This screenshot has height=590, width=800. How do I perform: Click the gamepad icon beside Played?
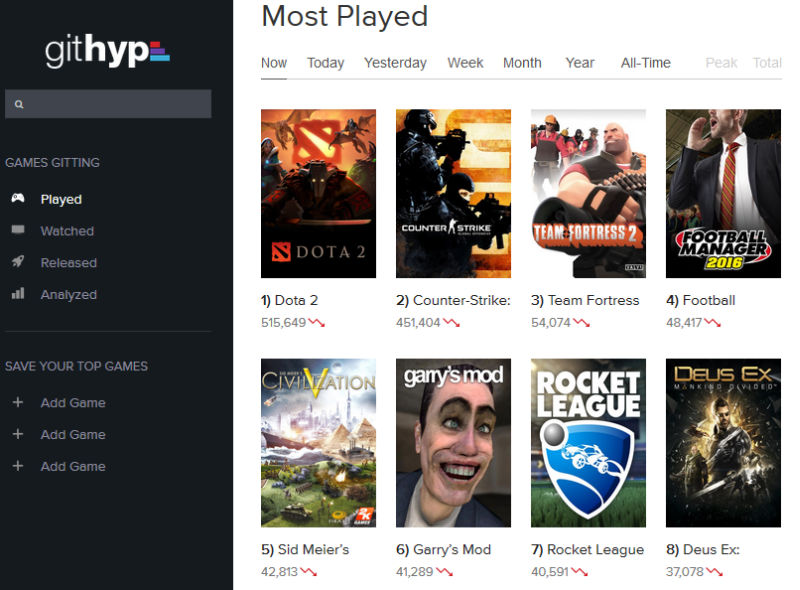pyautogui.click(x=18, y=198)
